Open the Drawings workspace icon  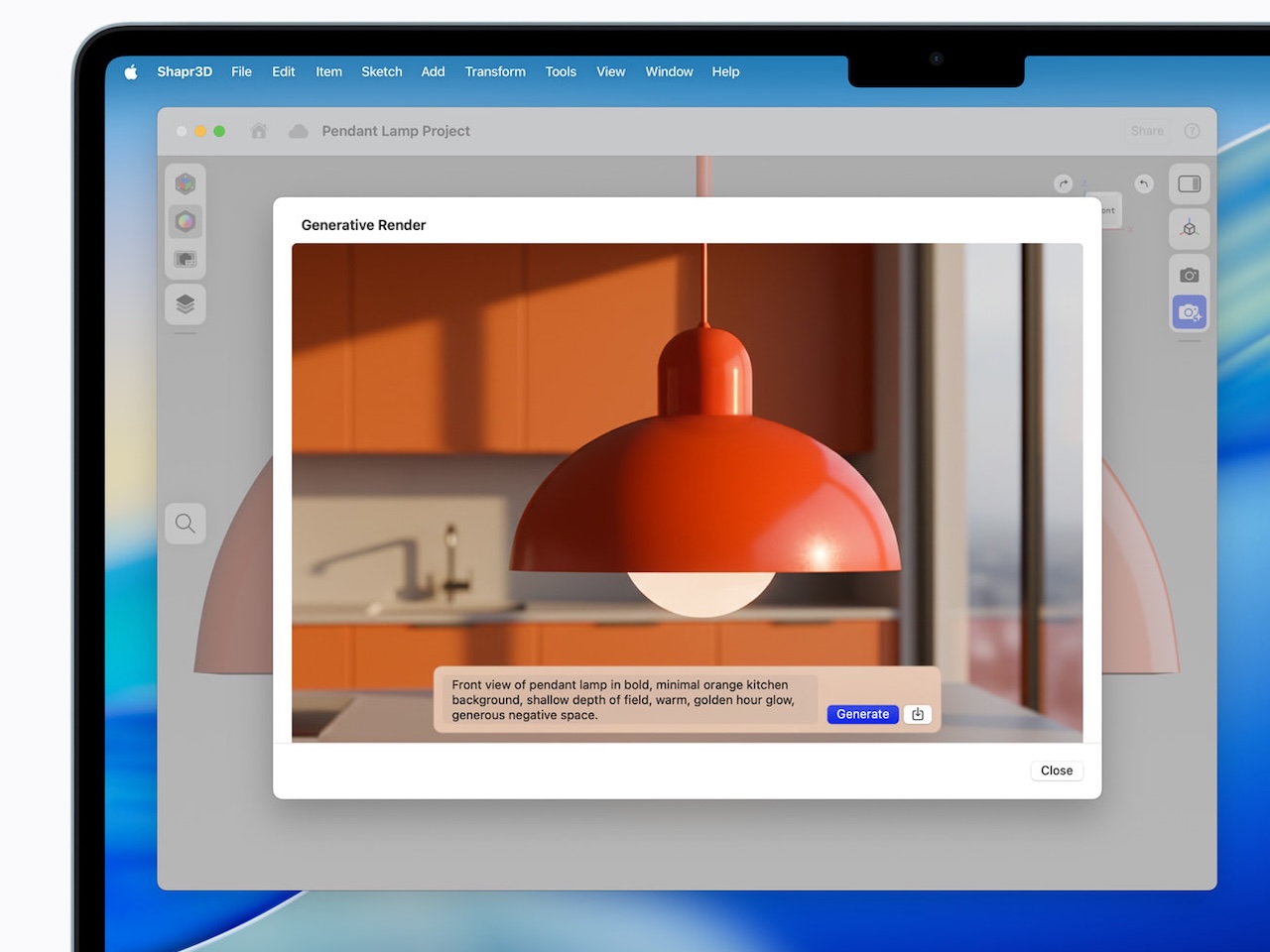[186, 260]
